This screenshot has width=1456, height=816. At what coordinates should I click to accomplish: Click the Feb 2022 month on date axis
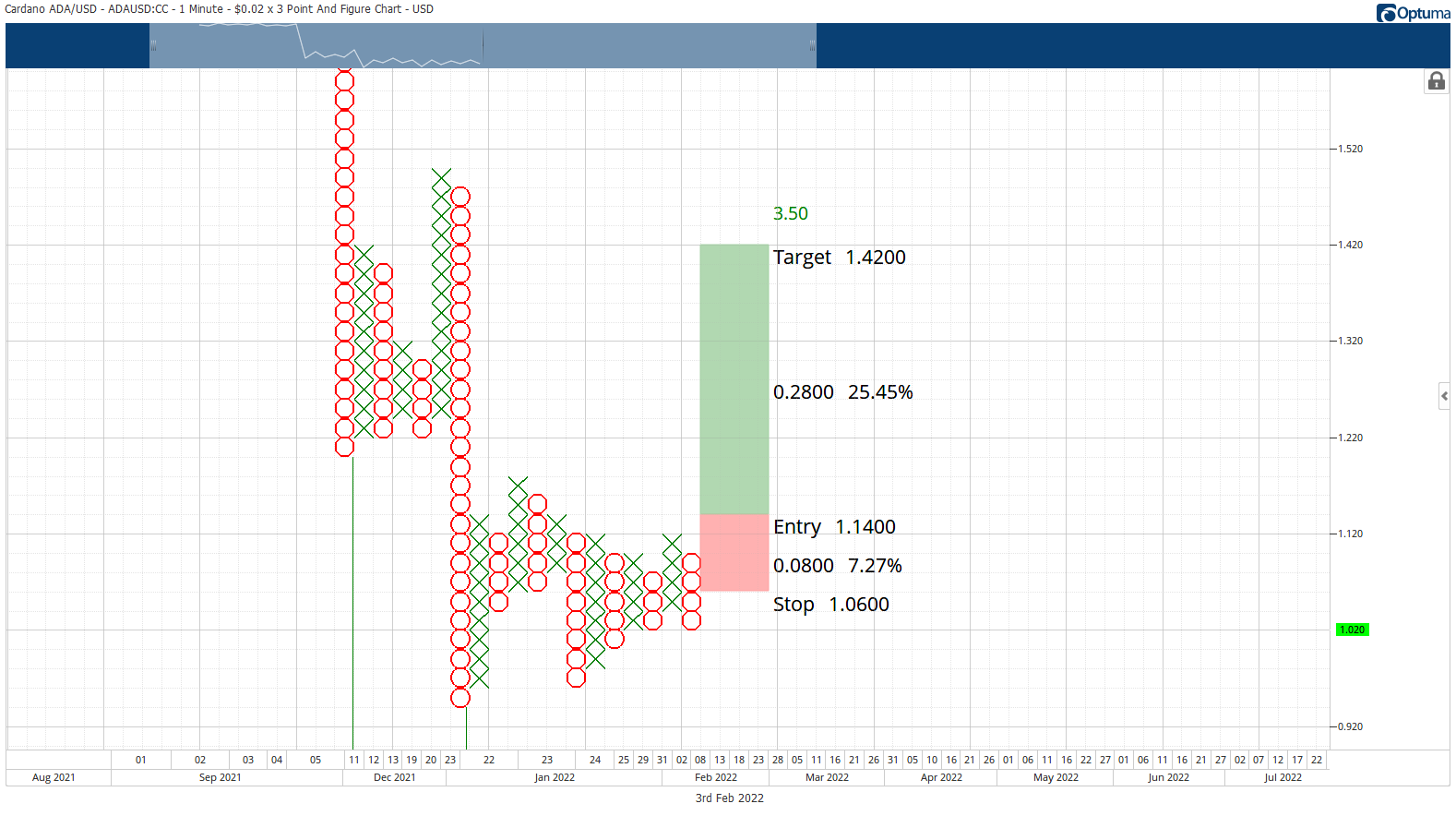tap(716, 777)
